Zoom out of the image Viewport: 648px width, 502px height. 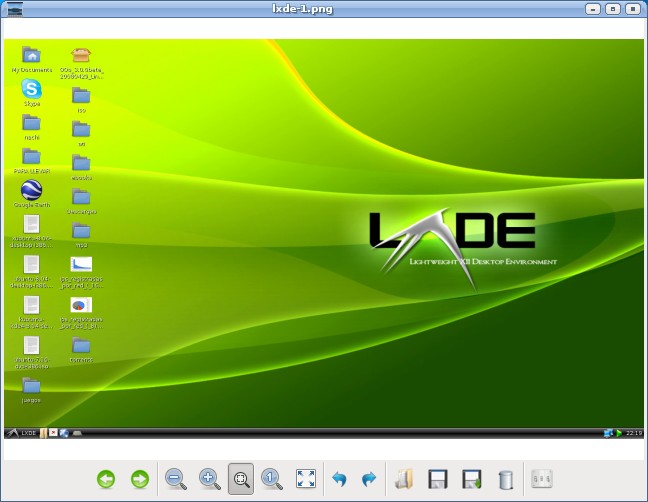tap(176, 479)
